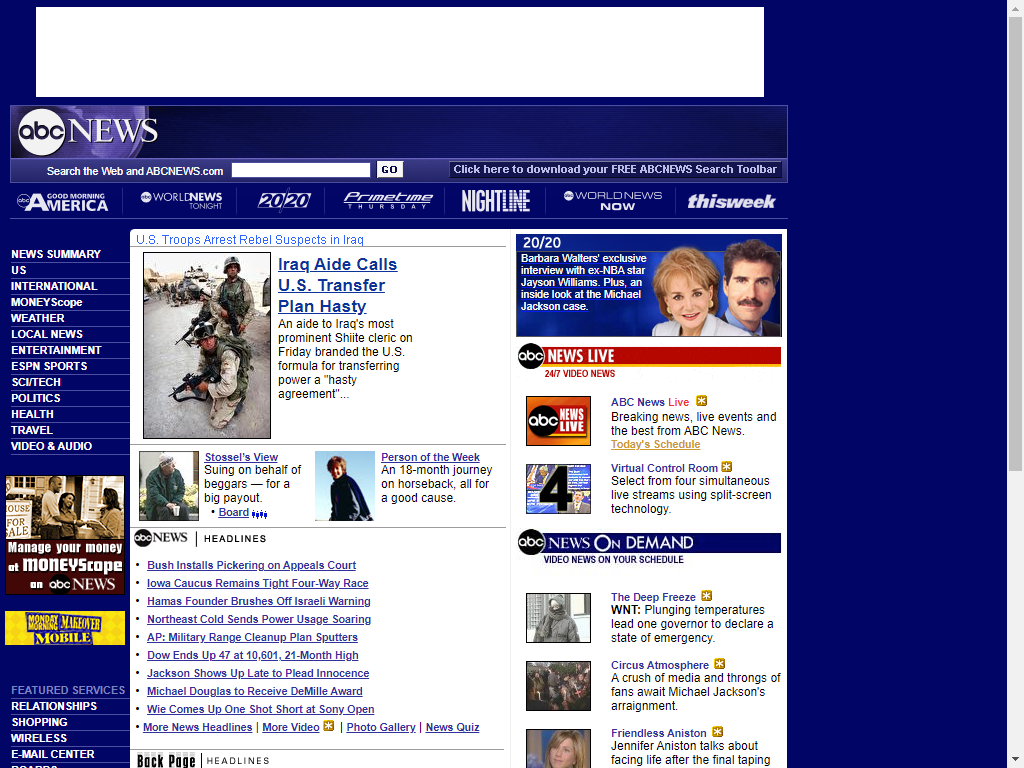
Task: Click the video star icon beside Circus Atmosphere
Action: [x=720, y=664]
